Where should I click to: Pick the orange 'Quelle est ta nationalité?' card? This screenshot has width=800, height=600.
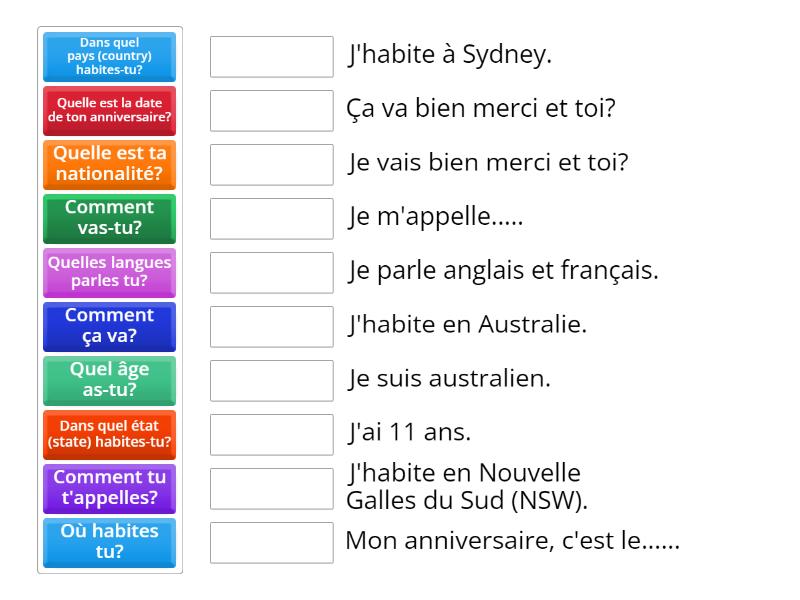click(109, 165)
